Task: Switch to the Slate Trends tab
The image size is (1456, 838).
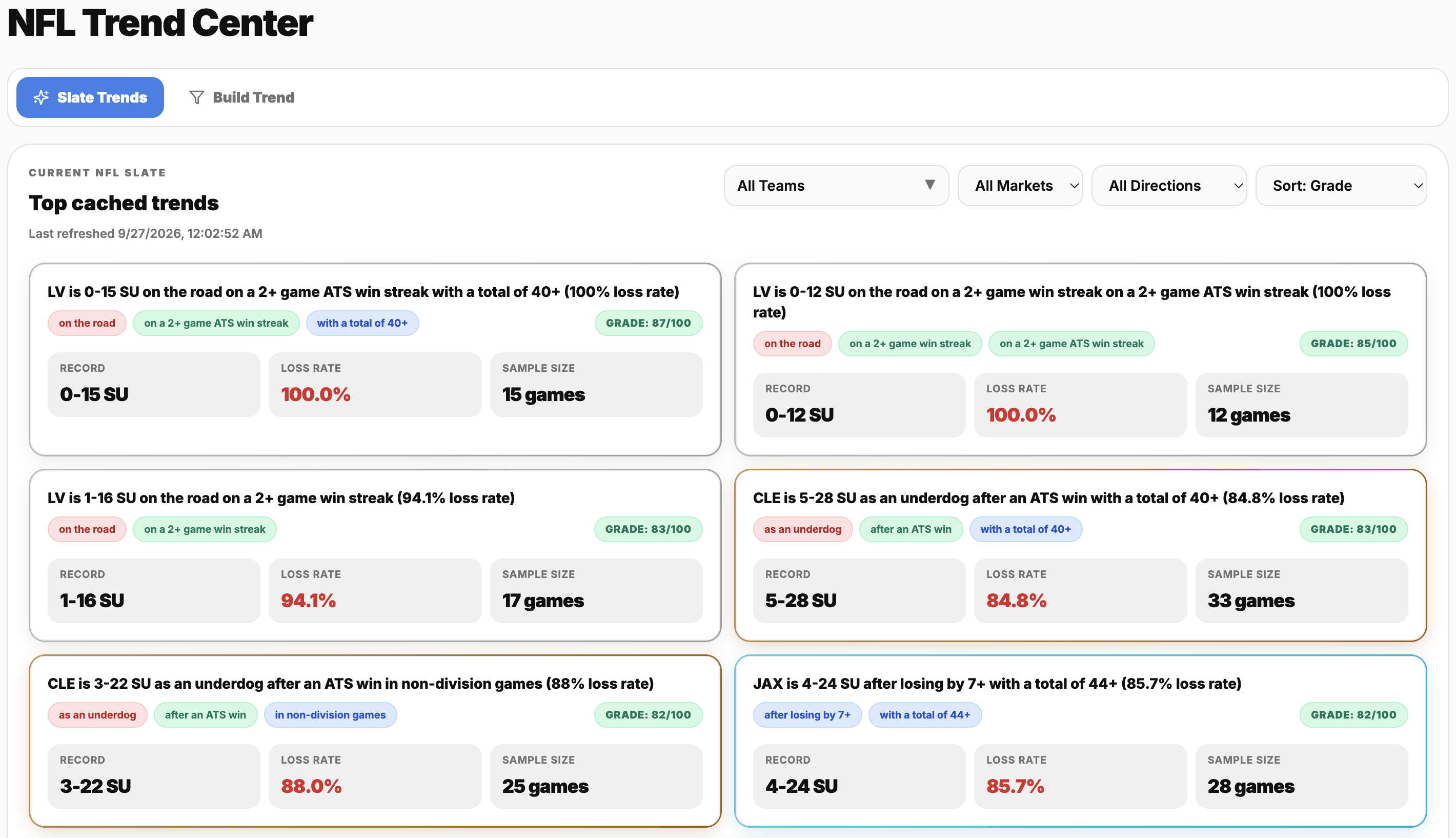Action: point(90,97)
